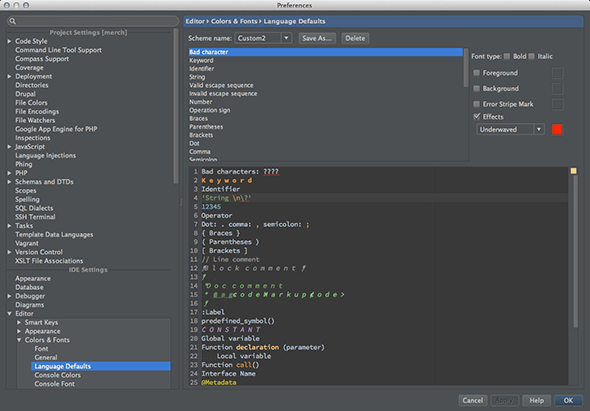Click the yellow warning marker in preview
This screenshot has width=590, height=411.
(573, 171)
